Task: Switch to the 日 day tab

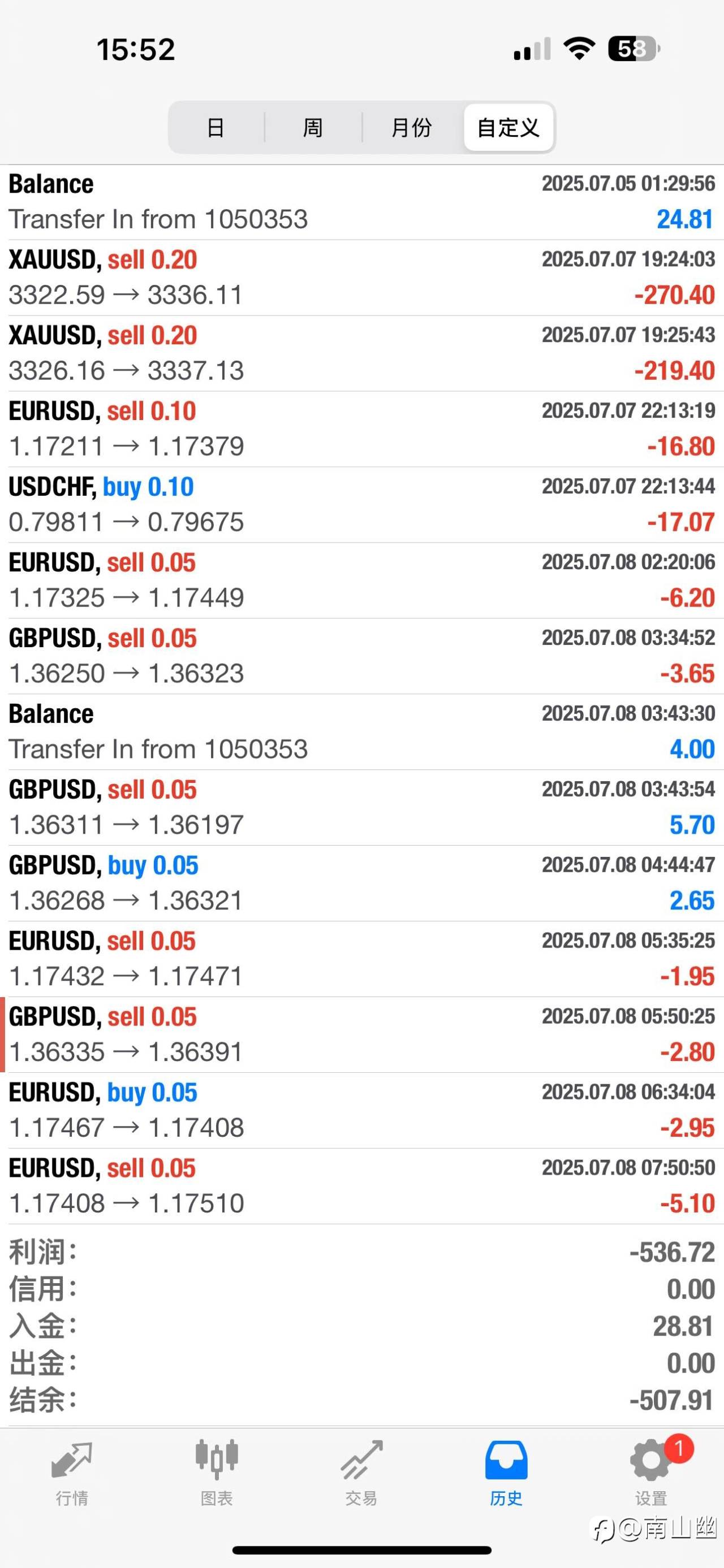Action: (216, 127)
